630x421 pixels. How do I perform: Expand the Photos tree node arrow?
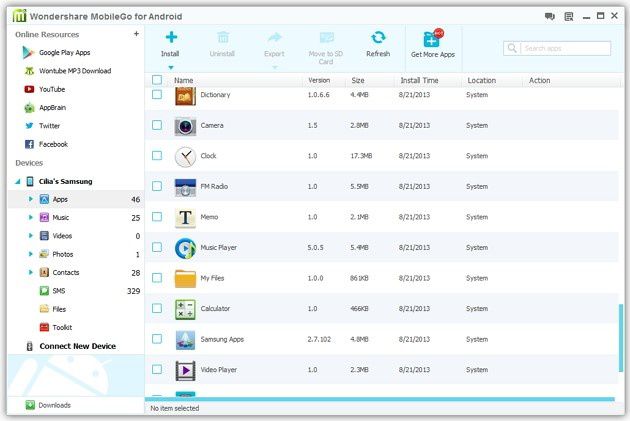tap(31, 254)
